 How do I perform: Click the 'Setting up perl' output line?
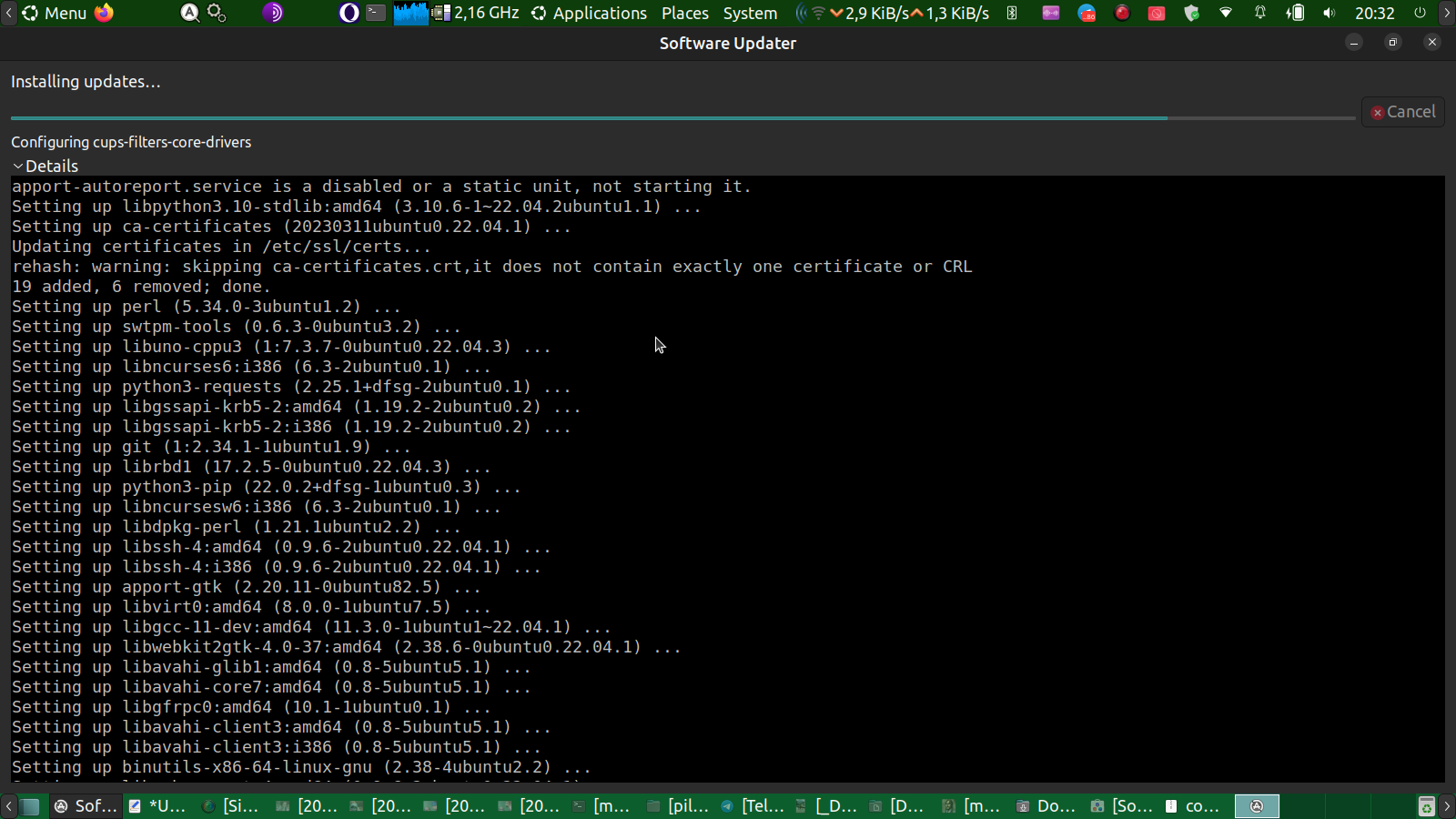pyautogui.click(x=207, y=307)
